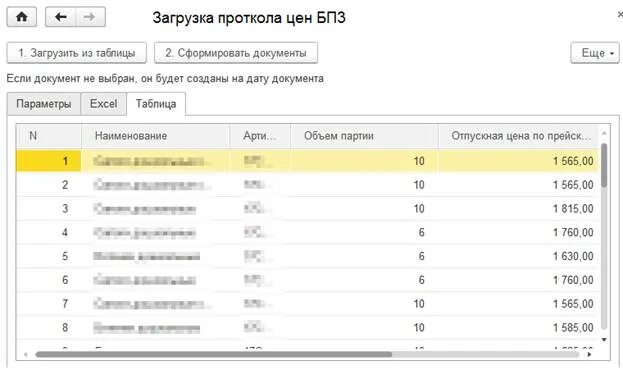Click price 1 565,00 in row 2
Screen dimensions: 623x370
pos(573,185)
